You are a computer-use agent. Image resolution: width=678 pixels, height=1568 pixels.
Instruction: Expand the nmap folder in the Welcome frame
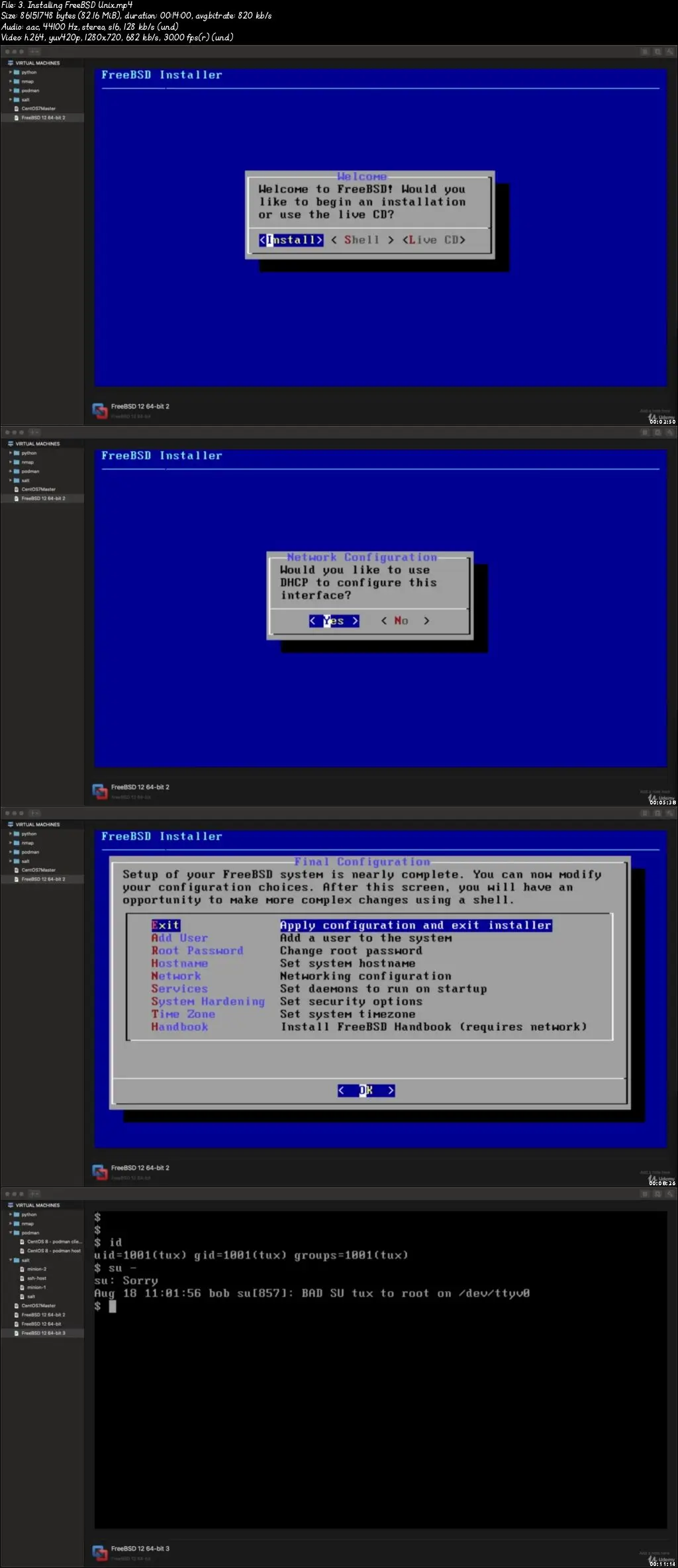pyautogui.click(x=11, y=81)
